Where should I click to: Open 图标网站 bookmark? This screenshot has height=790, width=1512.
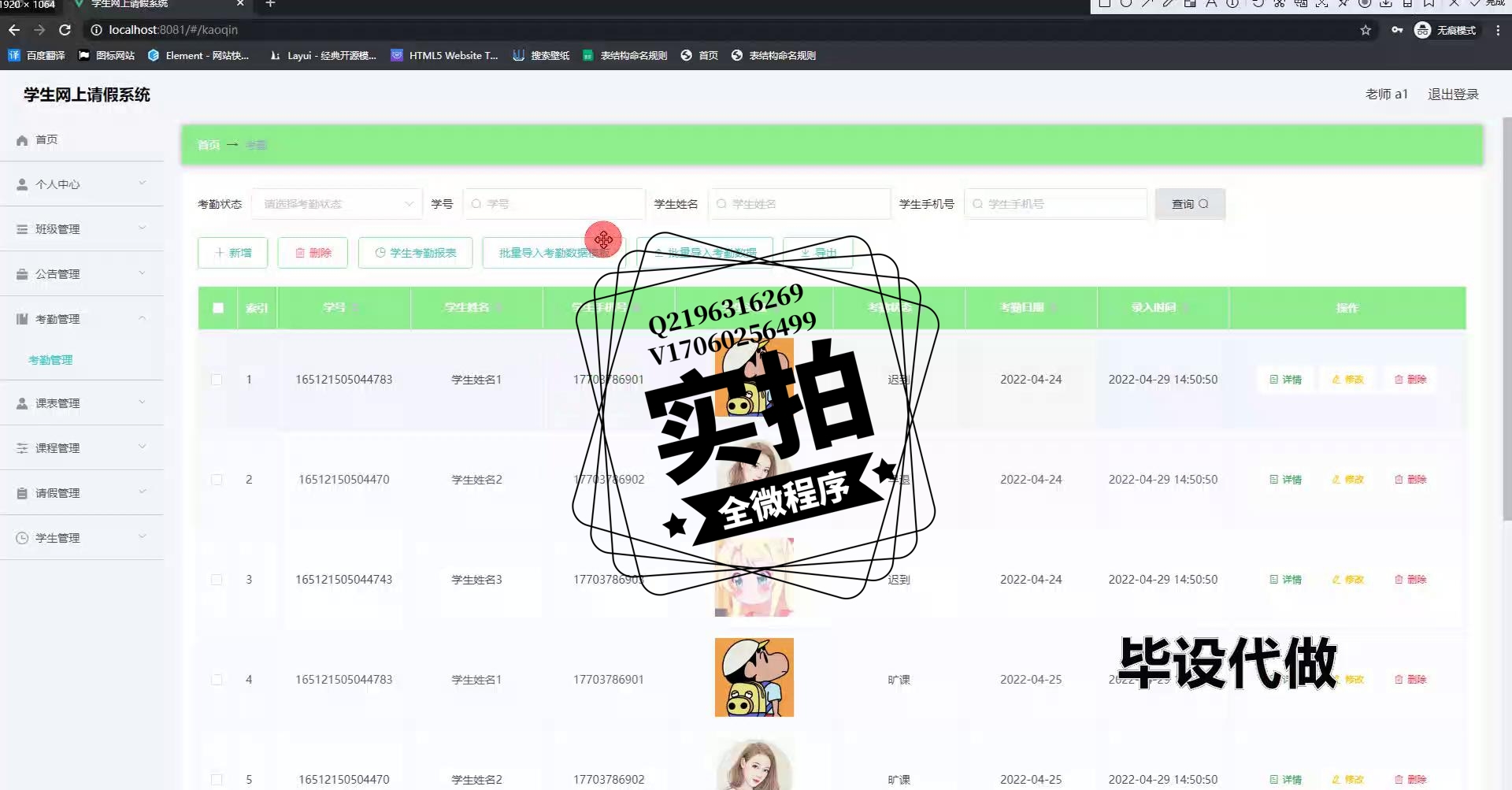[106, 55]
